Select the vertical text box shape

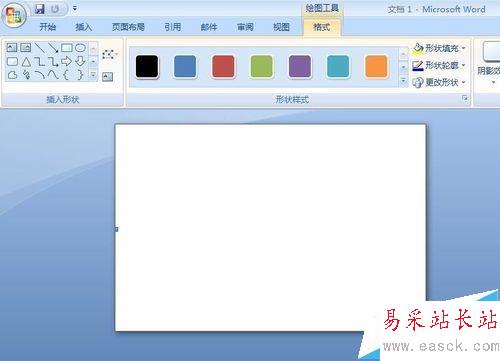click(x=26, y=48)
